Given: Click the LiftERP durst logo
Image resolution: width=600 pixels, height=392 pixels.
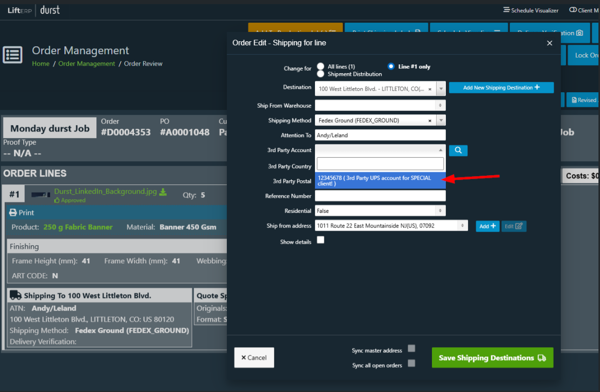Looking at the screenshot, I should coord(34,10).
